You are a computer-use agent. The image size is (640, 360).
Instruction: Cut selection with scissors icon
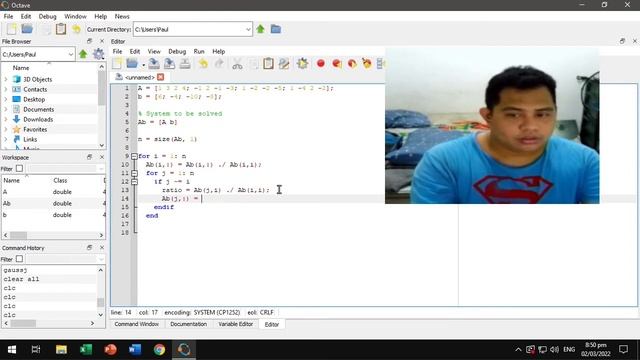(x=237, y=63)
